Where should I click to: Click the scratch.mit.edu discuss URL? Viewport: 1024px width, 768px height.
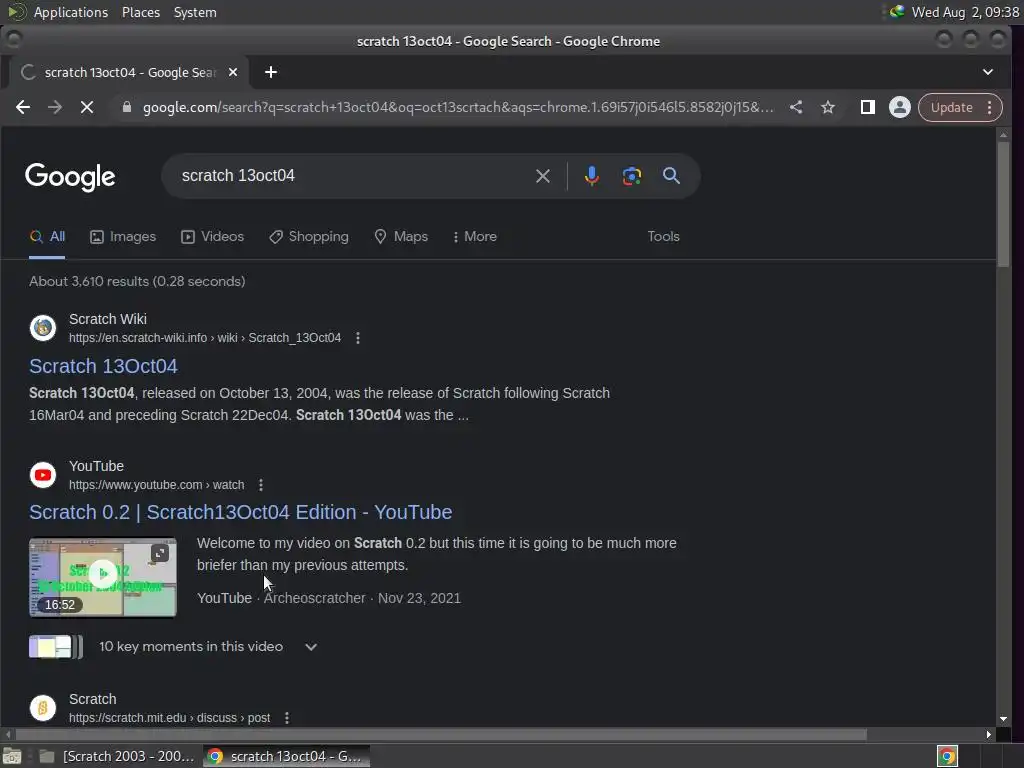click(169, 718)
